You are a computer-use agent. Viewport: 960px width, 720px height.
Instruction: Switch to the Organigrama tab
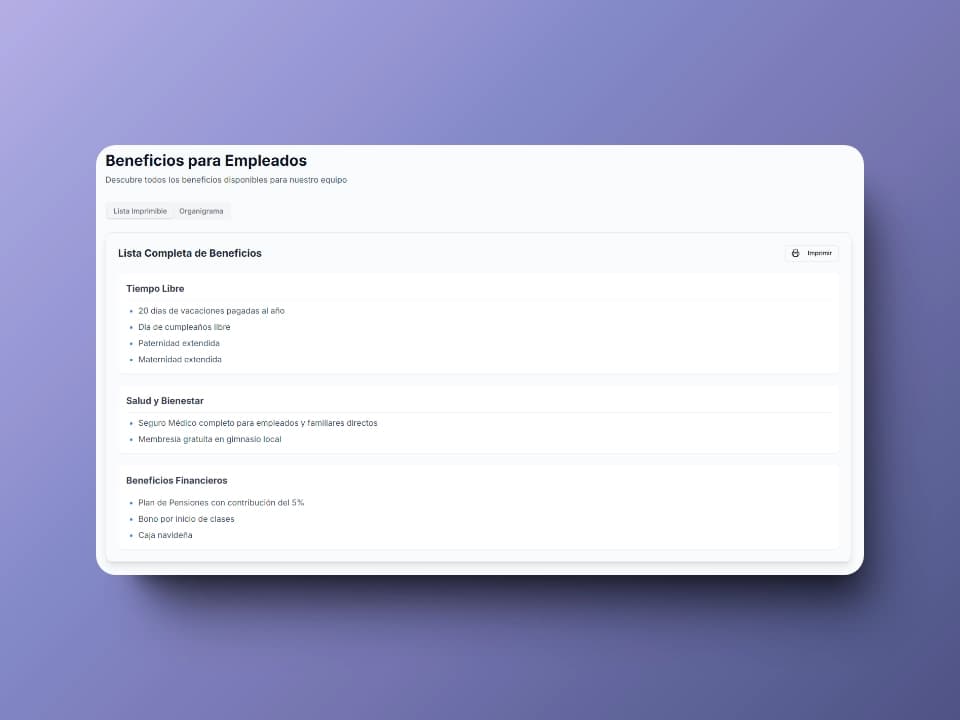click(201, 211)
